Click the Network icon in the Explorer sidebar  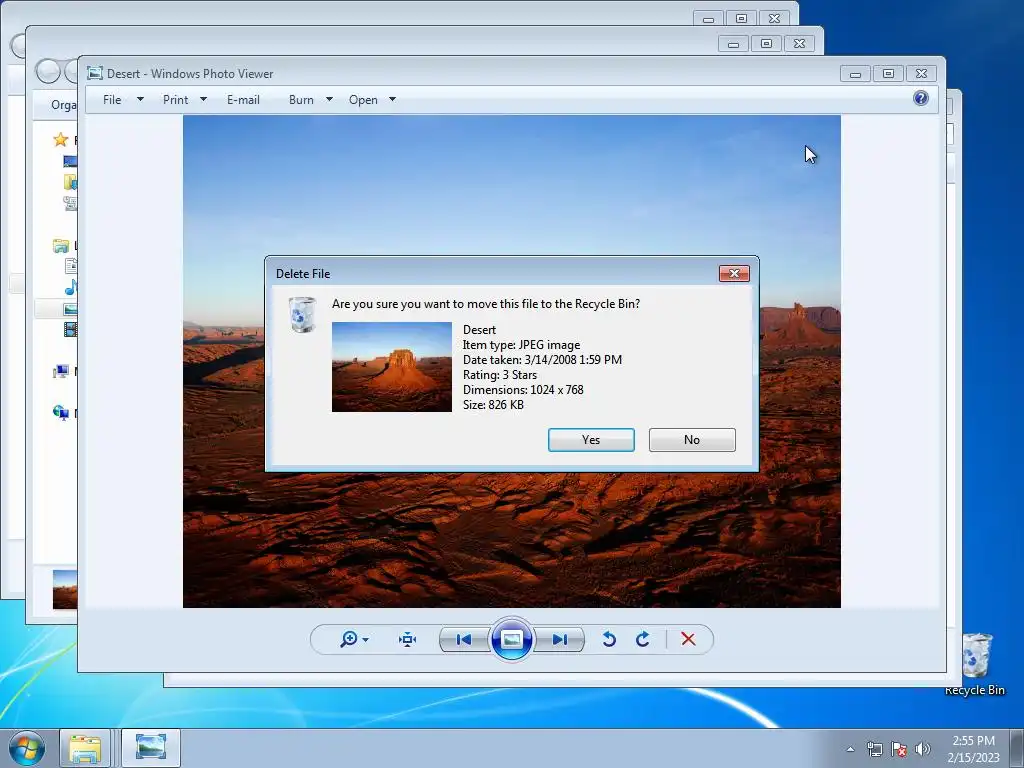pyautogui.click(x=61, y=413)
